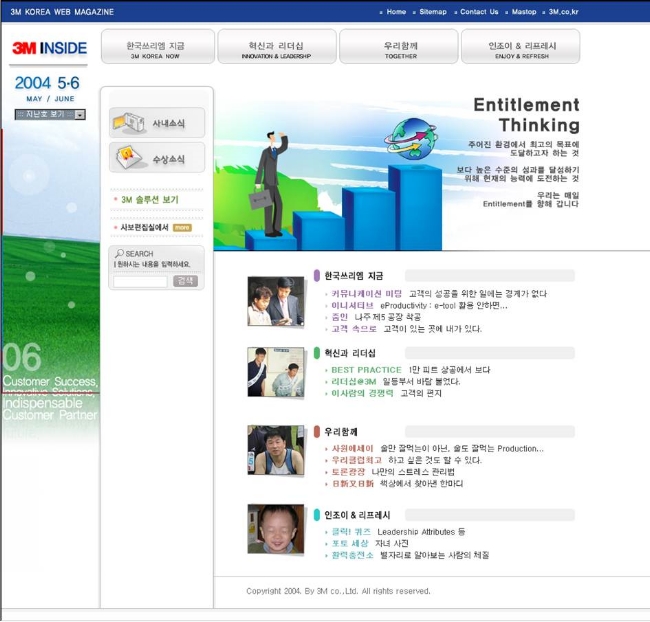The image size is (650, 622).
Task: Open 포토 세상 자녀 사진 link
Action: 370,543
